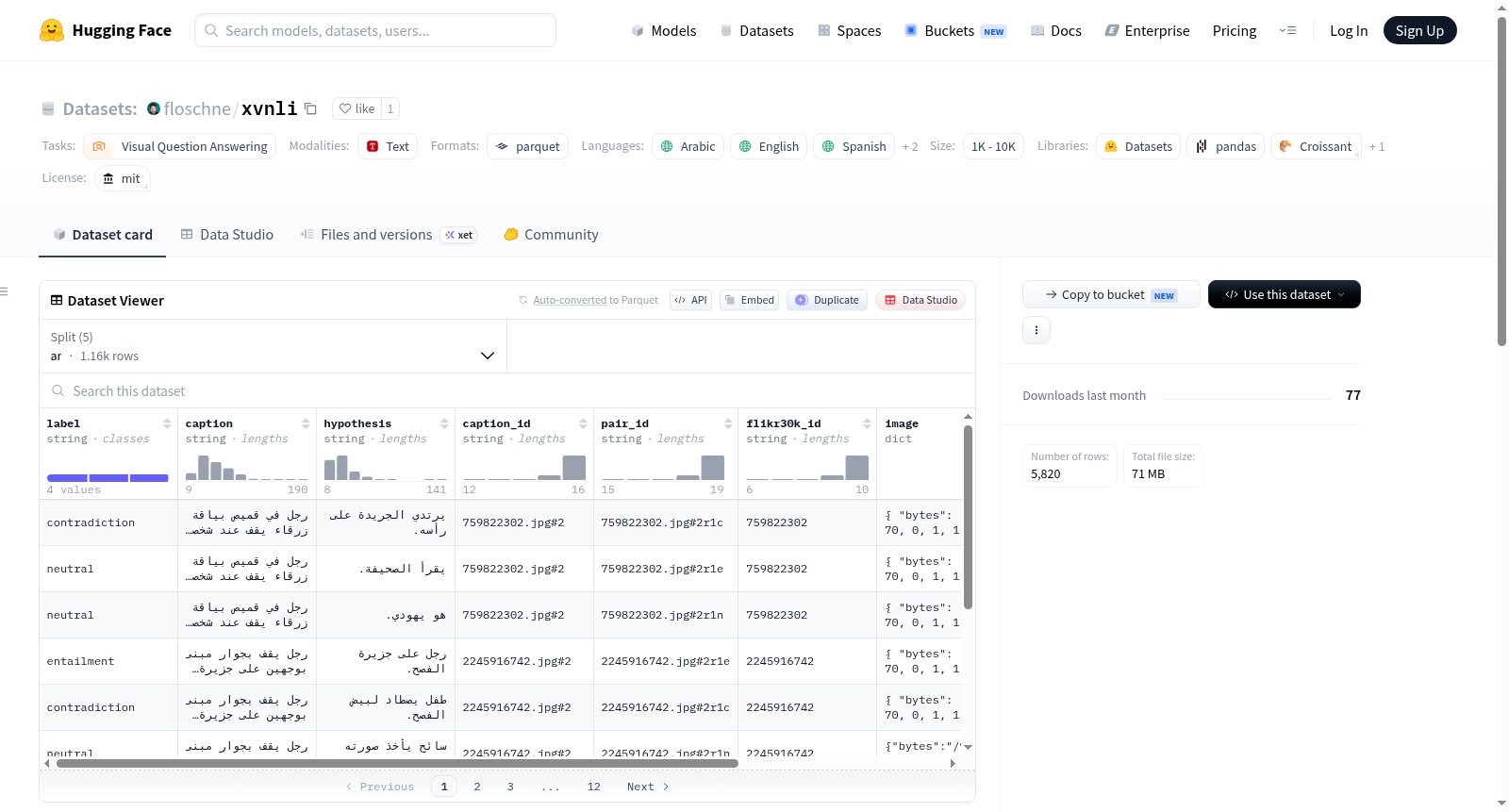Click the Hugging Face logo icon
The image size is (1509, 812).
pyautogui.click(x=52, y=30)
